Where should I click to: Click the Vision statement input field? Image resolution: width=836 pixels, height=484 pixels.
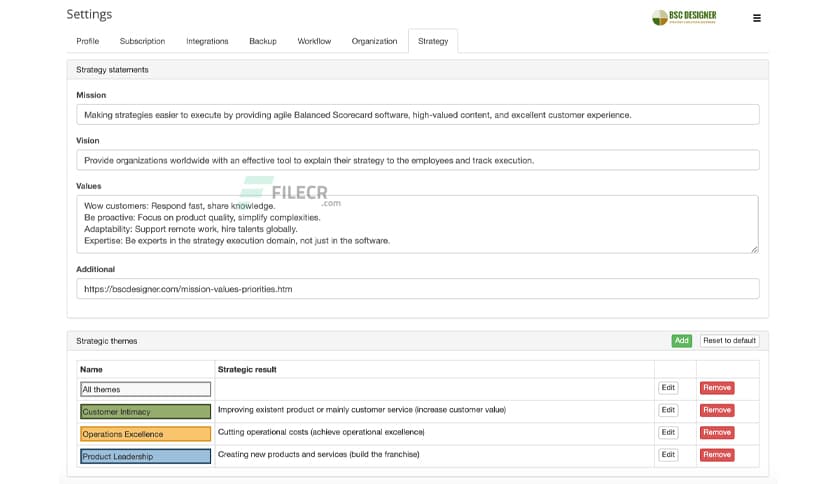tap(417, 160)
